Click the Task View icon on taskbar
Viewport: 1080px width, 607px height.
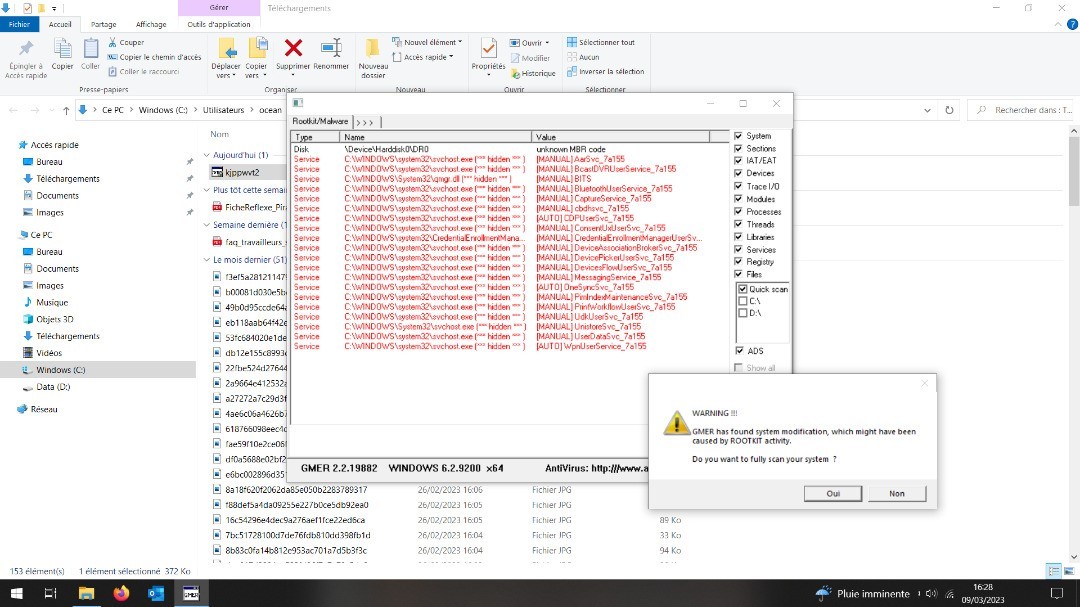[50, 593]
